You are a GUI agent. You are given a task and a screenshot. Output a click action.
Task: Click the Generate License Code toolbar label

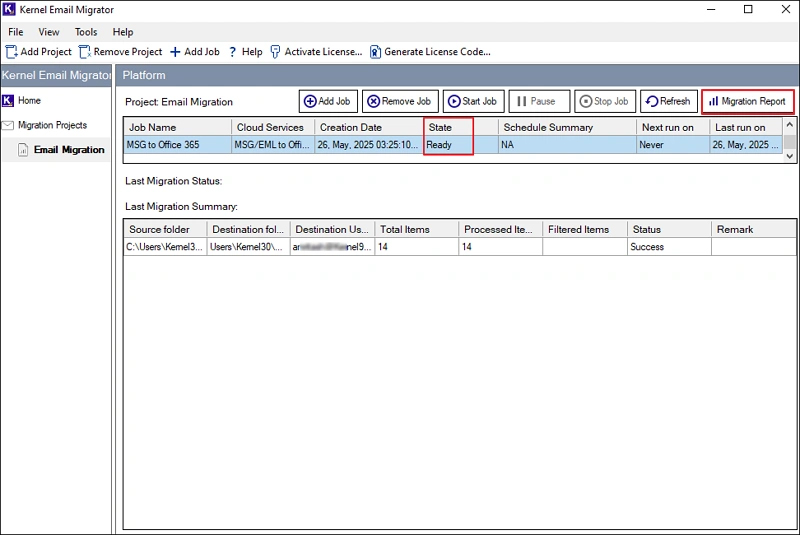[437, 52]
